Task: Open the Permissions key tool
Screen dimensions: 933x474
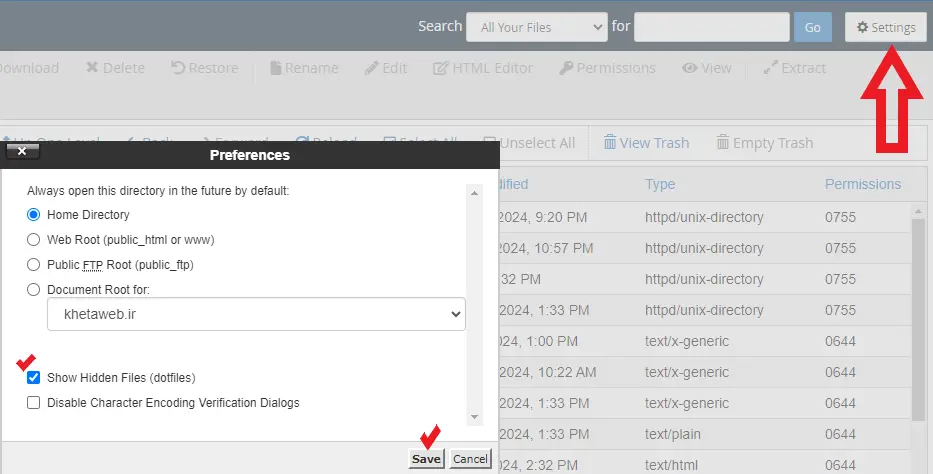Action: coord(608,68)
